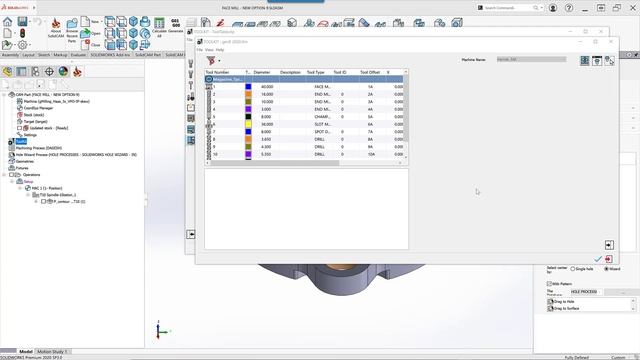The width and height of the screenshot is (640, 360).
Task: Expand the F_contour operation node
Action: 36,201
